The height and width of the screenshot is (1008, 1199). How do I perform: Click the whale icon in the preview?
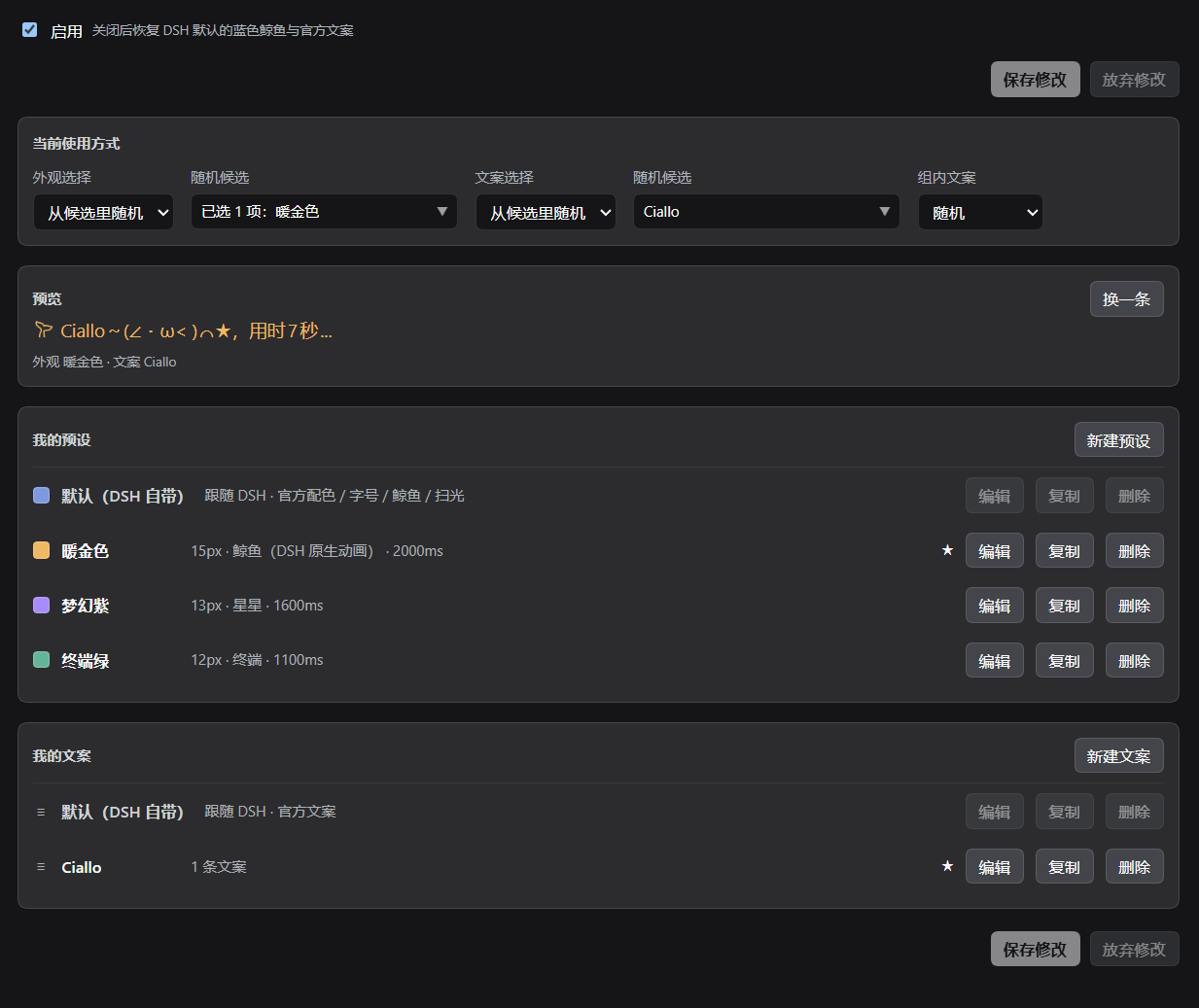point(43,330)
